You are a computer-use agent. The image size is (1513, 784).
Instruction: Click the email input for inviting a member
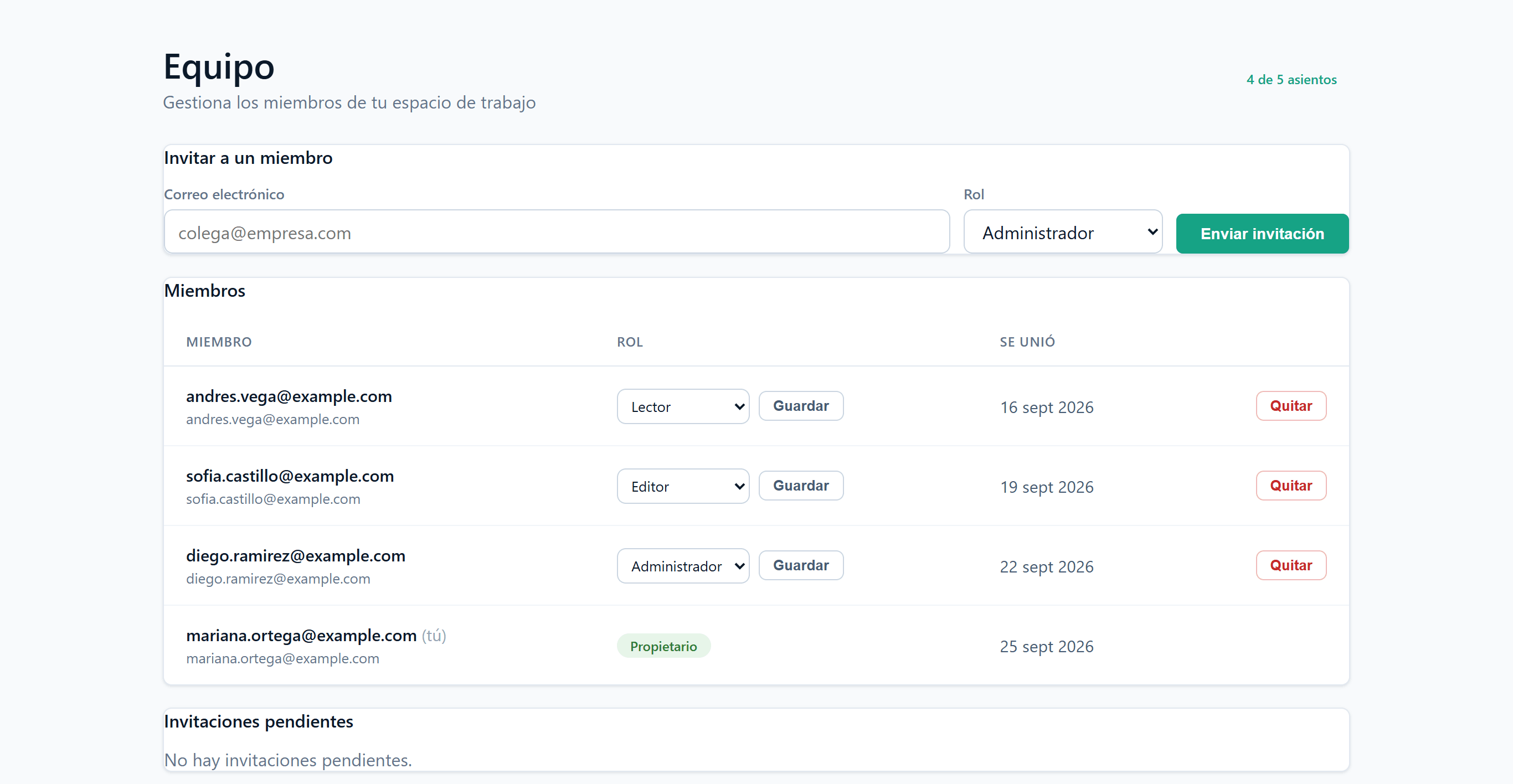[556, 233]
